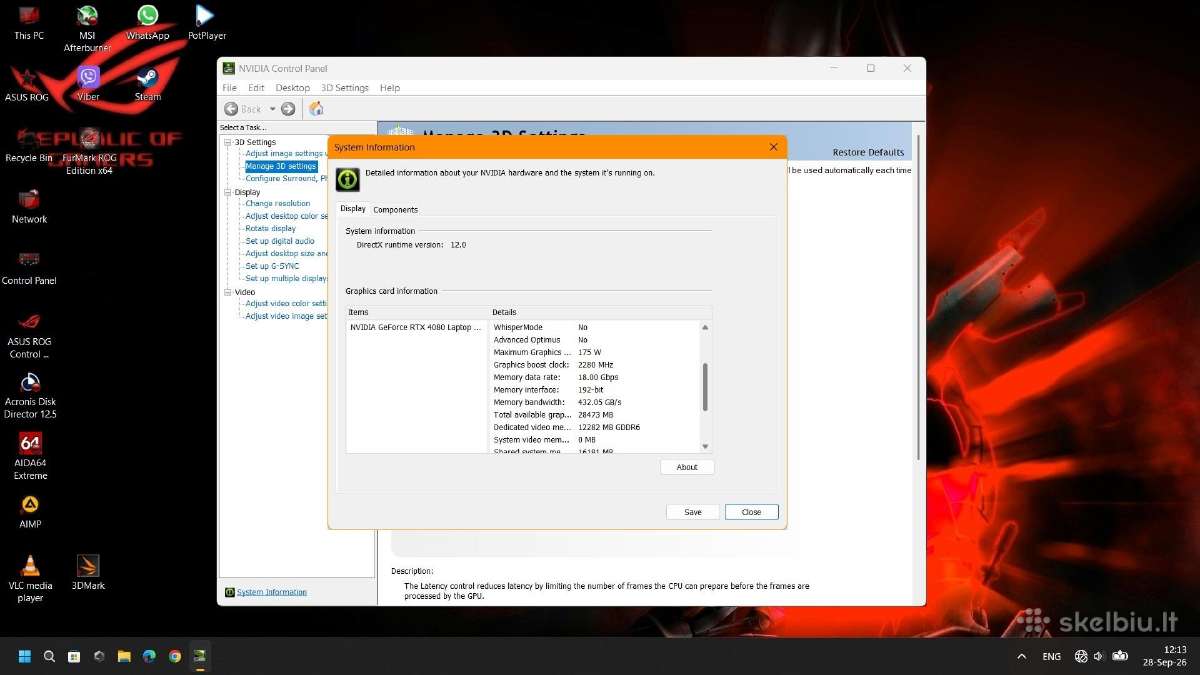The image size is (1200, 675).
Task: Select Adjust image settings task
Action: 285,154
